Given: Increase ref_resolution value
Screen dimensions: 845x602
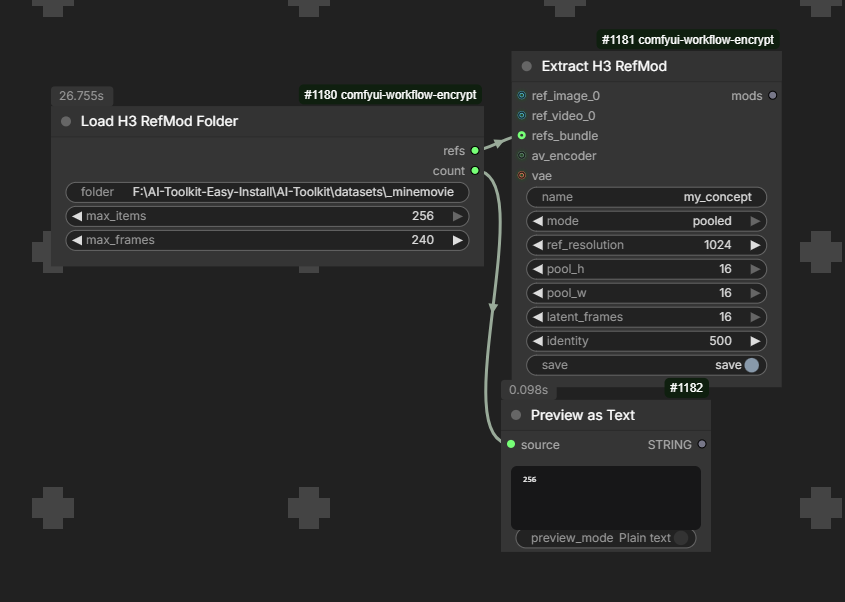Looking at the screenshot, I should pyautogui.click(x=755, y=245).
